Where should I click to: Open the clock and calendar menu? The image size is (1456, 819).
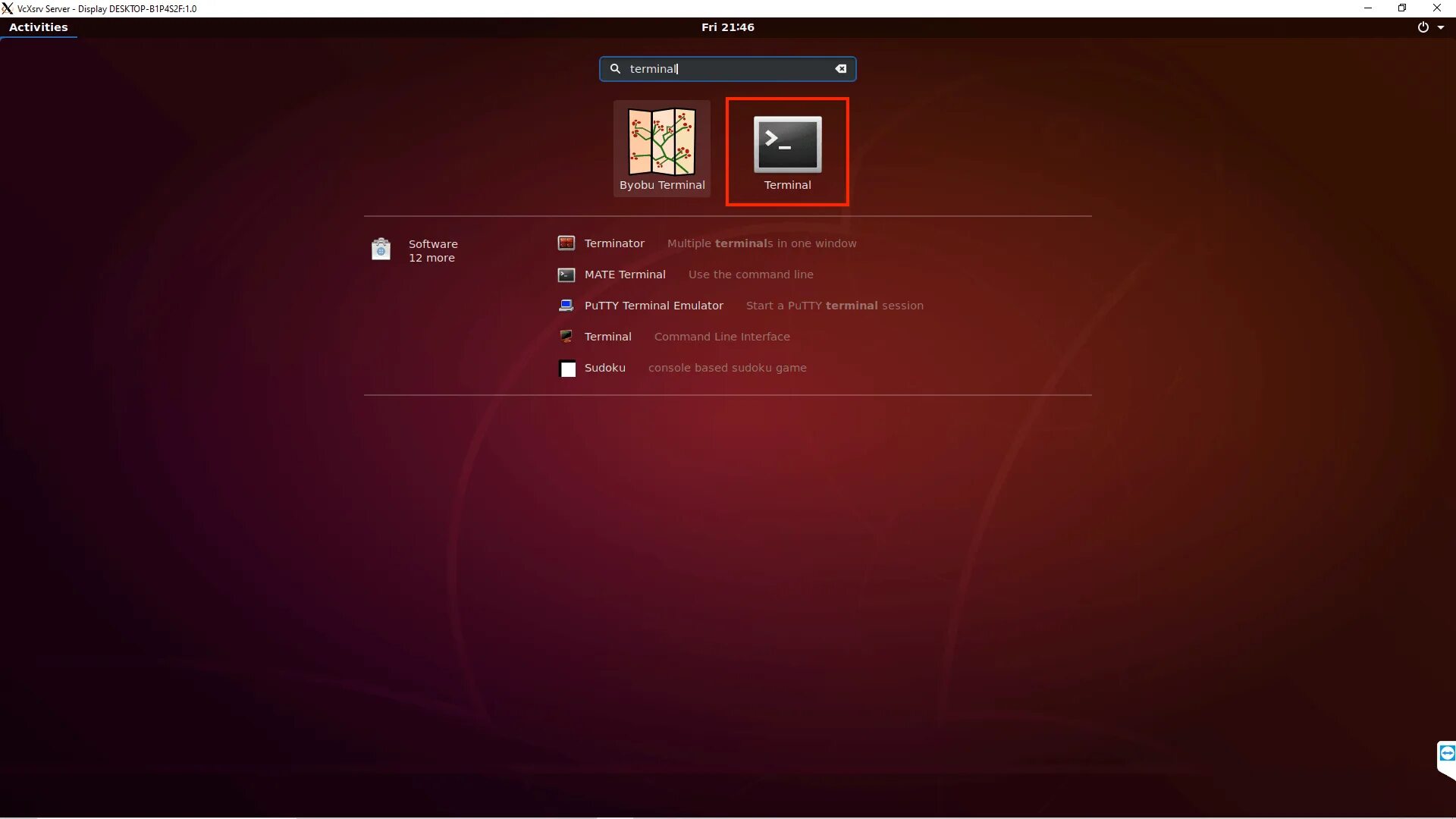coord(727,27)
